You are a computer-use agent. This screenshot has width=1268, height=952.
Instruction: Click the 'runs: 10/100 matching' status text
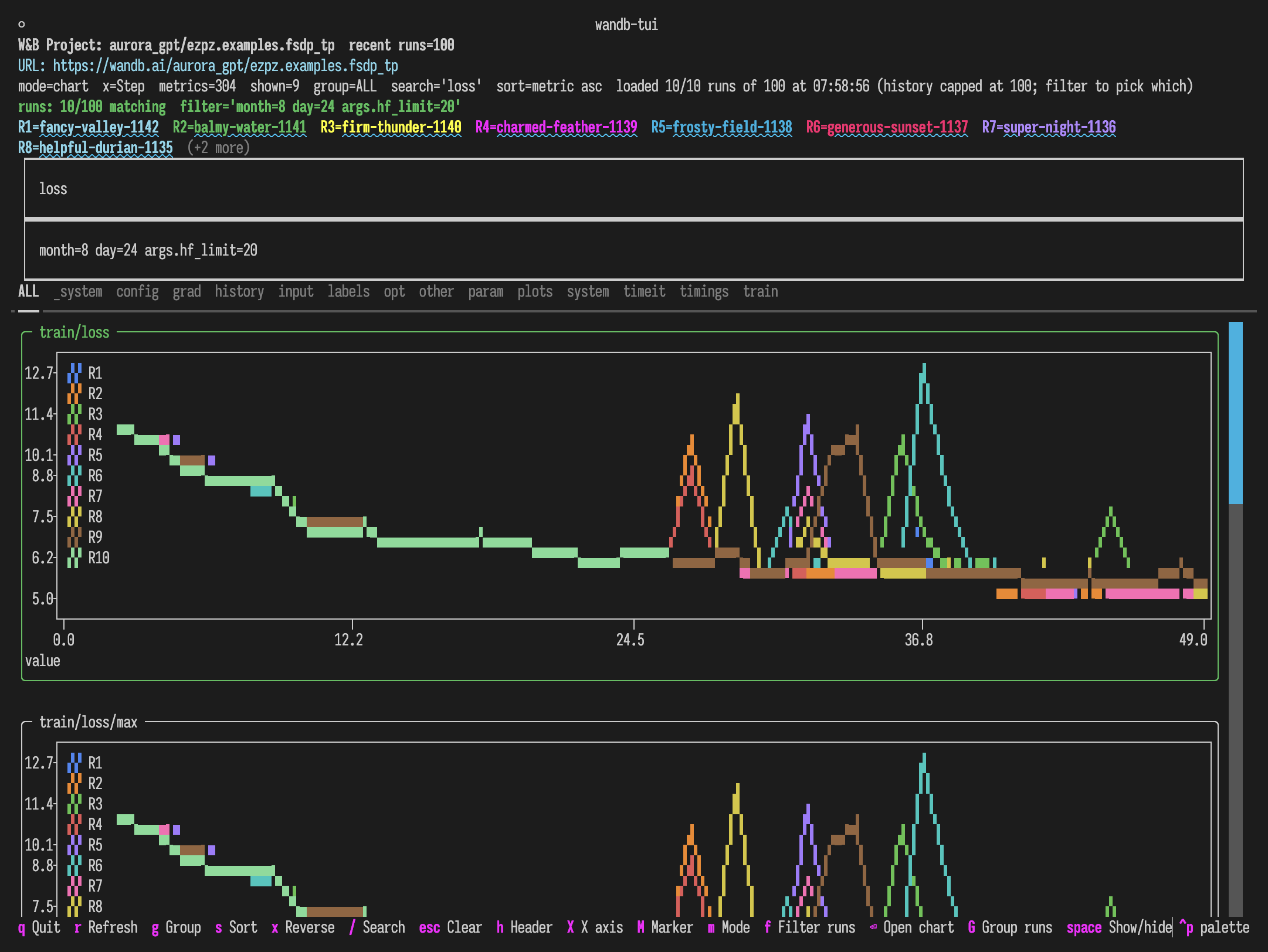coord(91,107)
